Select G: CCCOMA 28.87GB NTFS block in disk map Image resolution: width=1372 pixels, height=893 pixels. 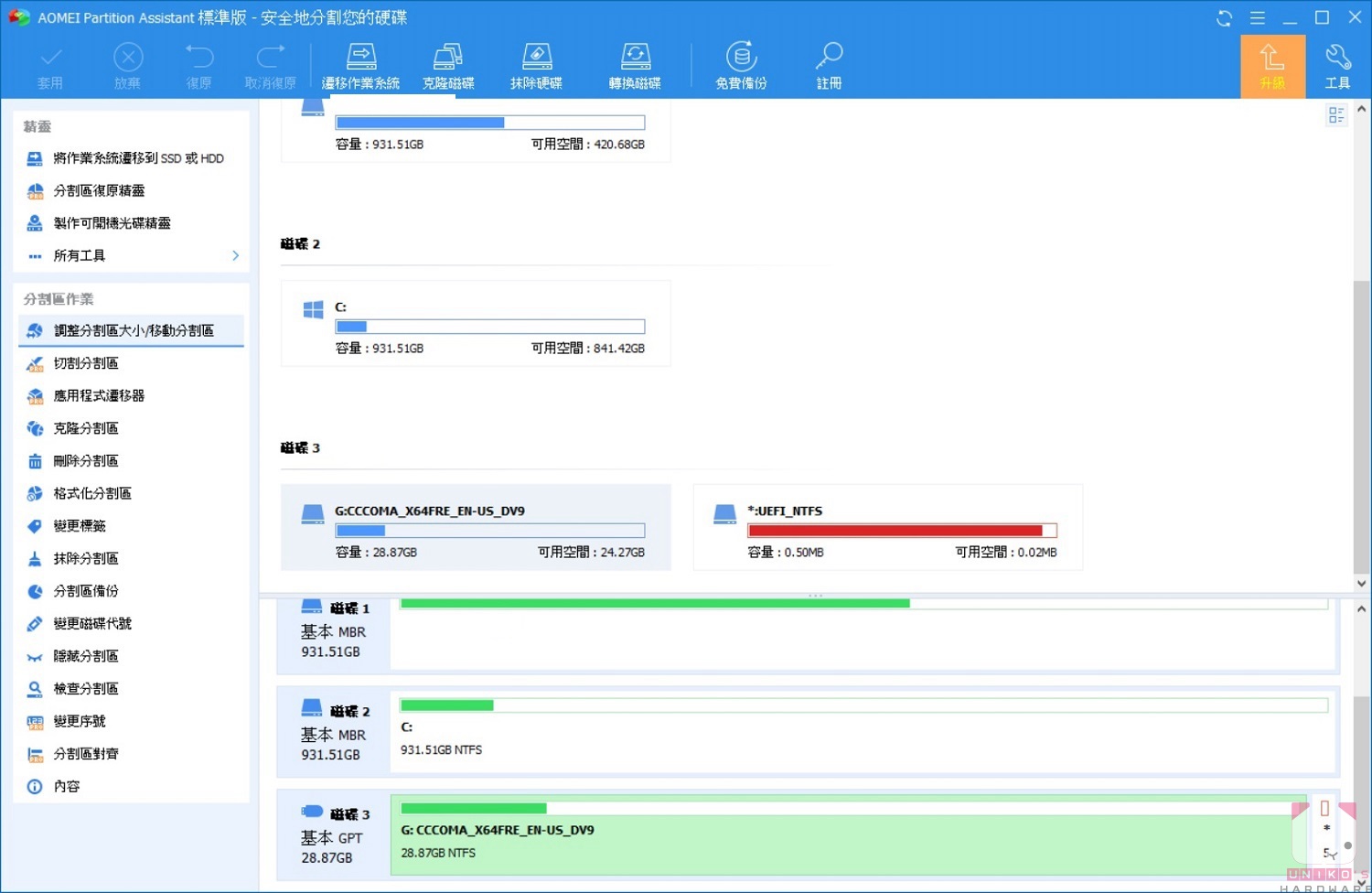[x=850, y=834]
